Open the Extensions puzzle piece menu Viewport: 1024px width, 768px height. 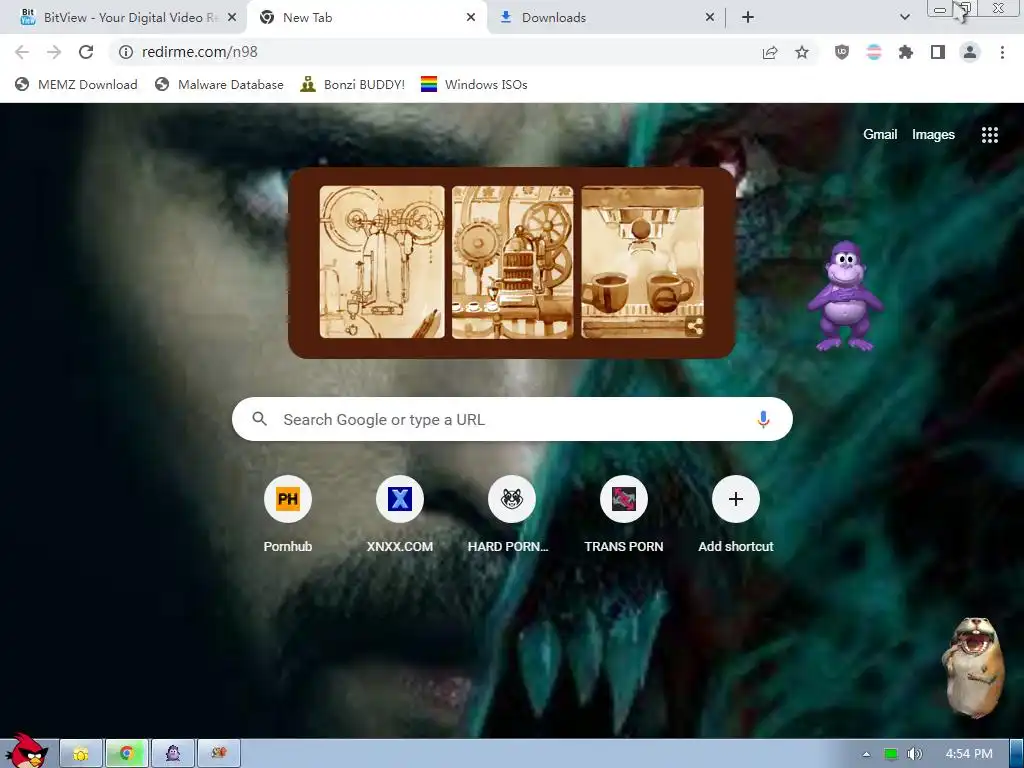[906, 52]
